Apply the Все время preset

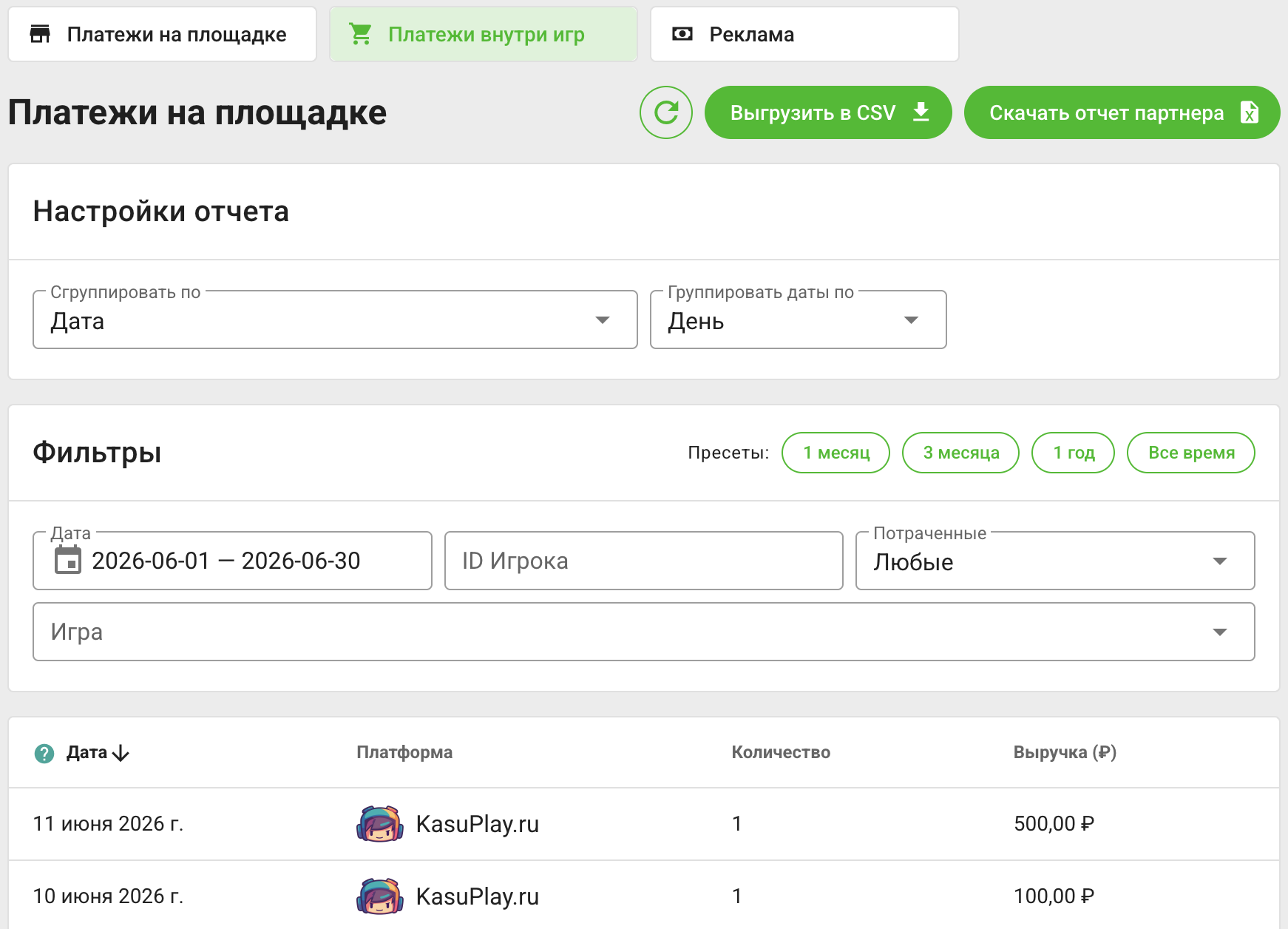tap(1191, 453)
